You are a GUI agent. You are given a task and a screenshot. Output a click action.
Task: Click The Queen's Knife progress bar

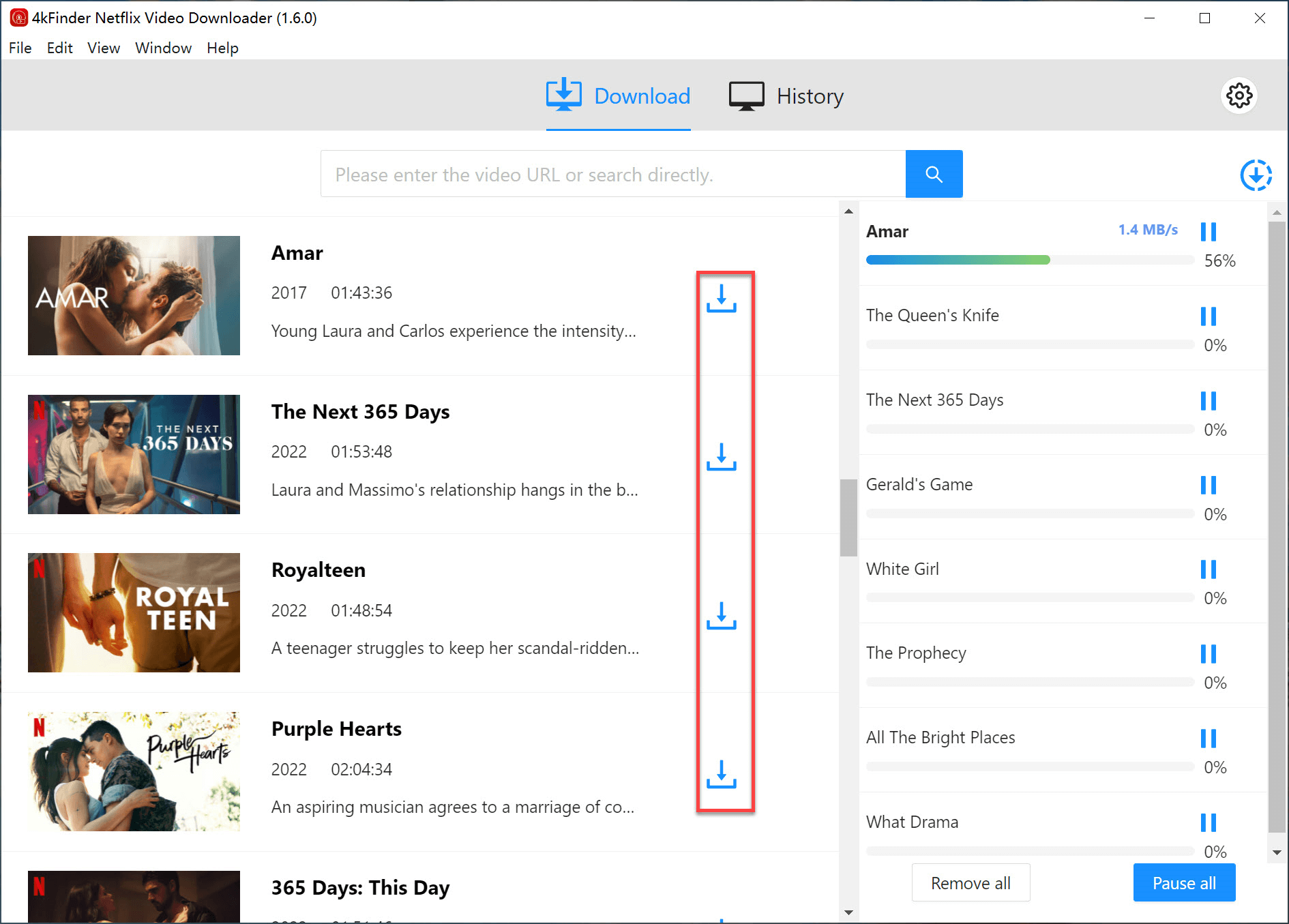(x=1030, y=344)
